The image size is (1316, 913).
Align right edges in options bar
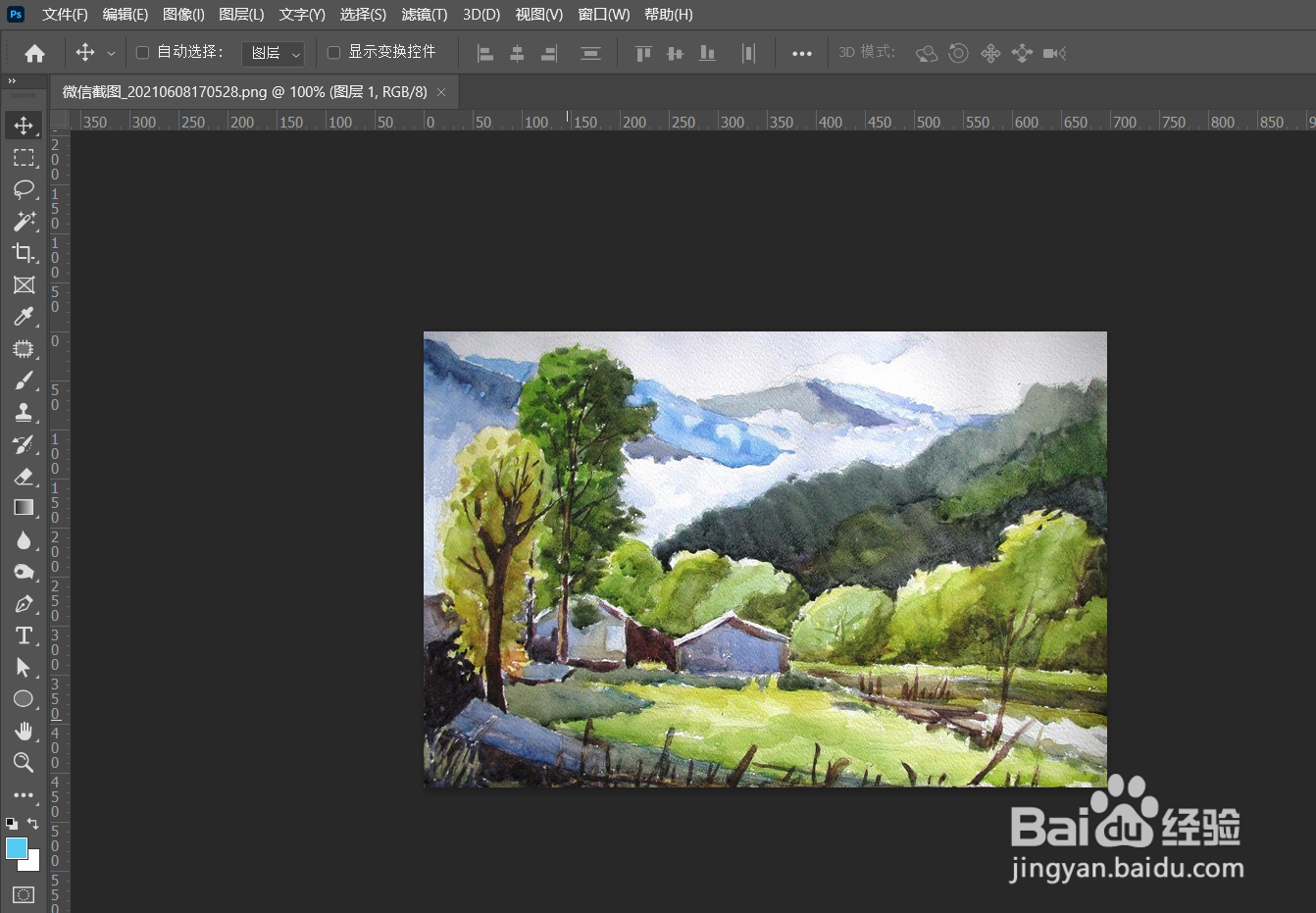(x=549, y=53)
